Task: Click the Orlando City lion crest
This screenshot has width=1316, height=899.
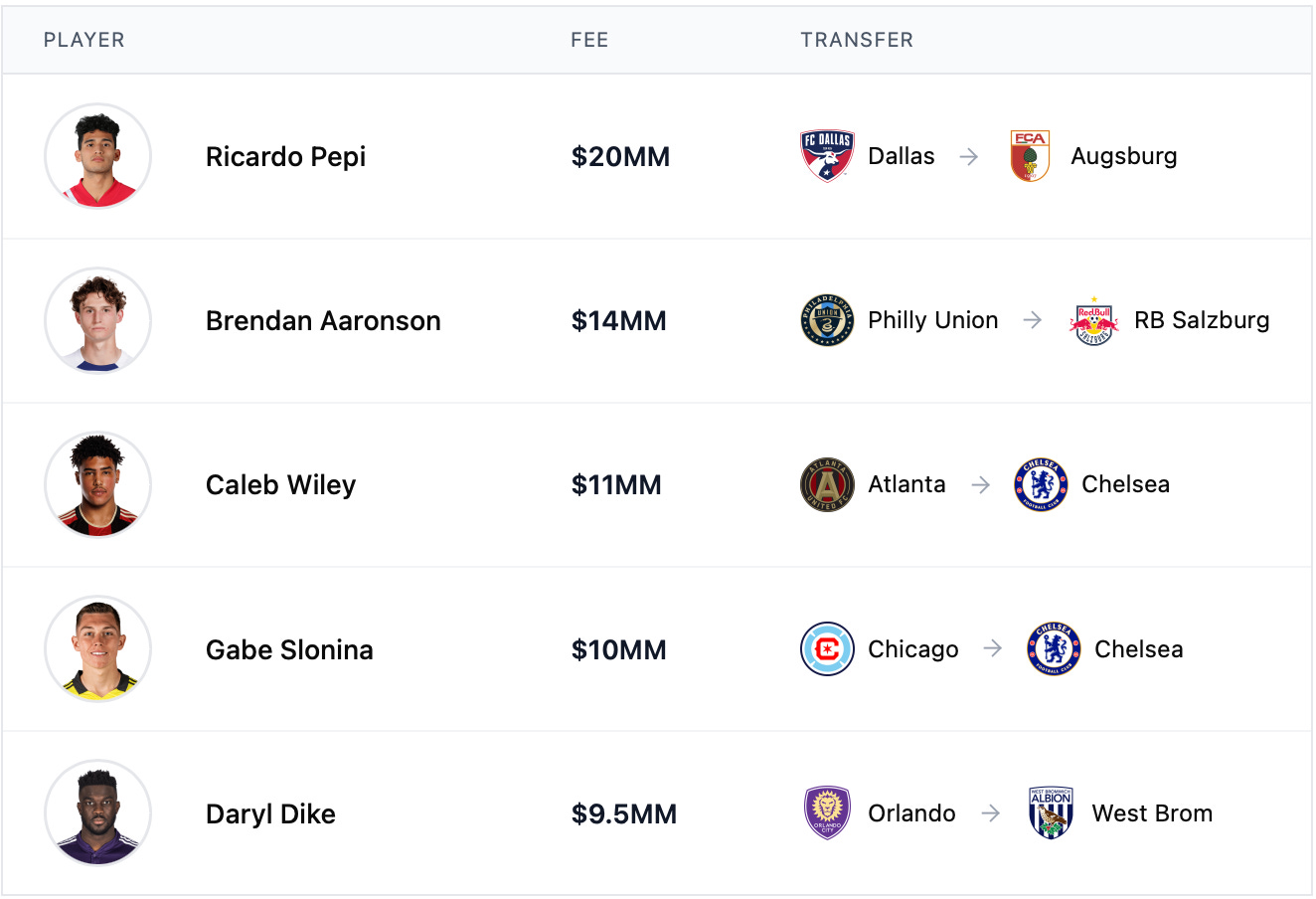Action: (827, 813)
